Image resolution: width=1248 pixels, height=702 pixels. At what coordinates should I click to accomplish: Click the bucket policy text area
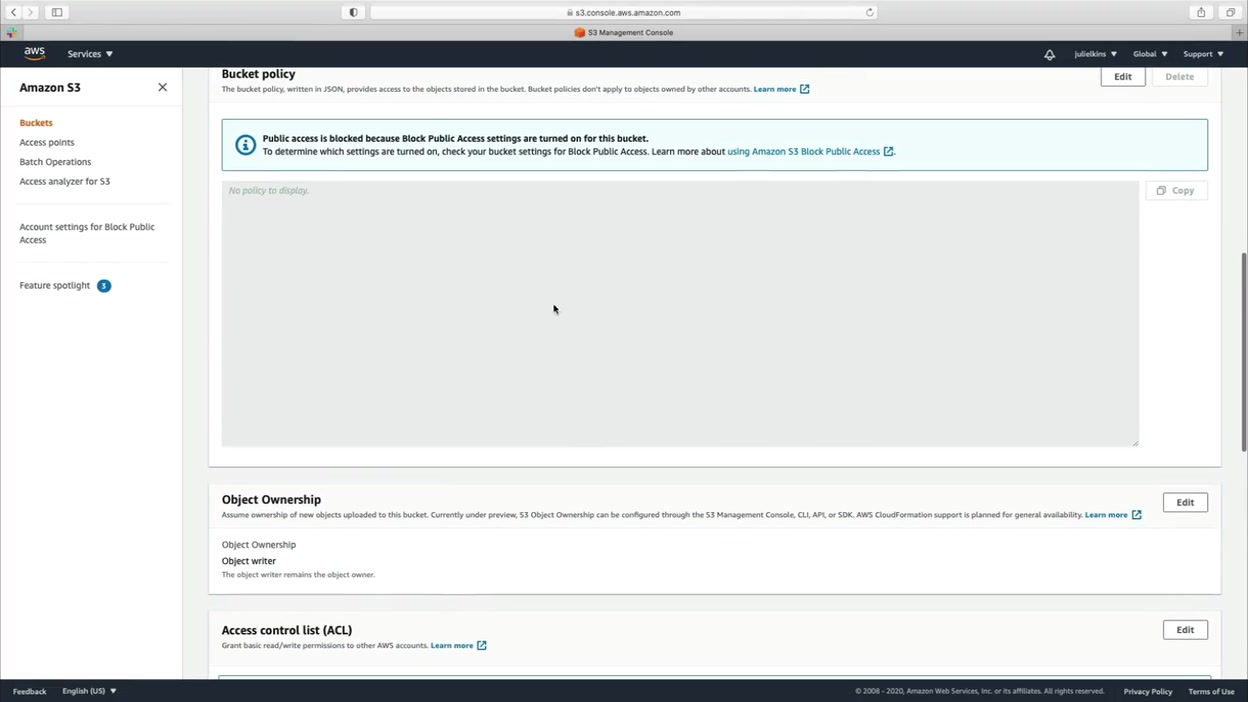(x=680, y=314)
